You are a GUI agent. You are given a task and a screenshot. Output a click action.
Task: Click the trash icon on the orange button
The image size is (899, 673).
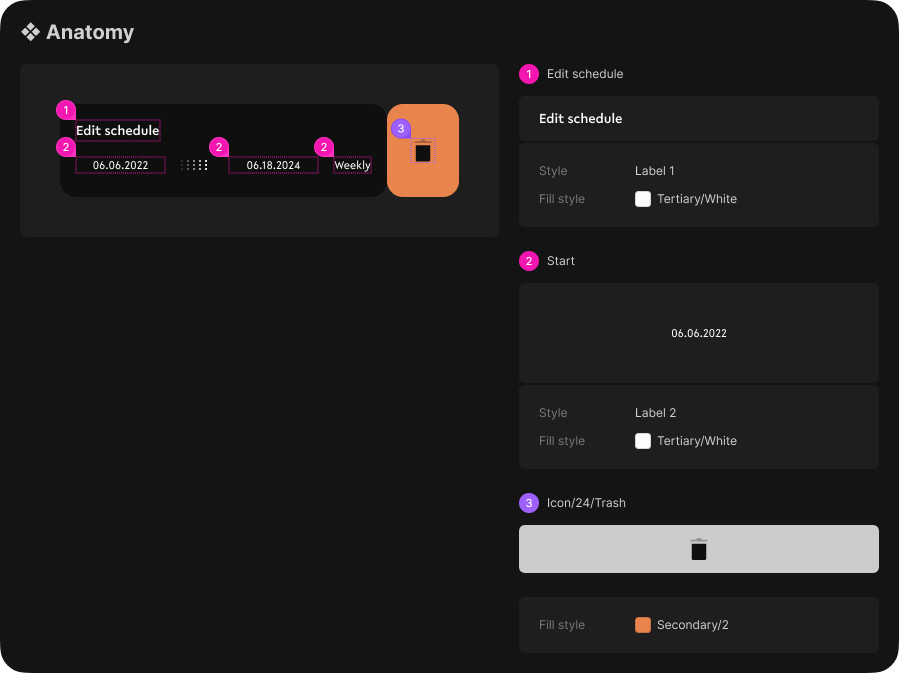423,150
